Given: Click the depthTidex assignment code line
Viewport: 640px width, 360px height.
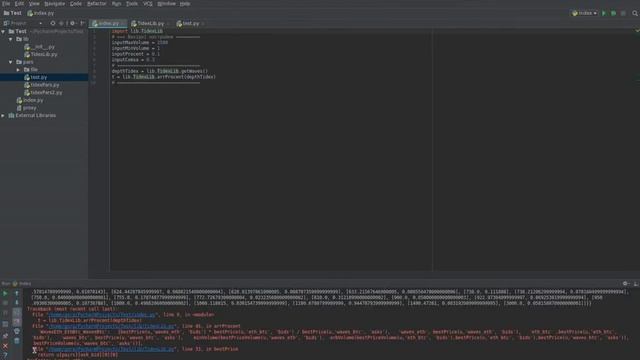Looking at the screenshot, I should tap(160, 71).
